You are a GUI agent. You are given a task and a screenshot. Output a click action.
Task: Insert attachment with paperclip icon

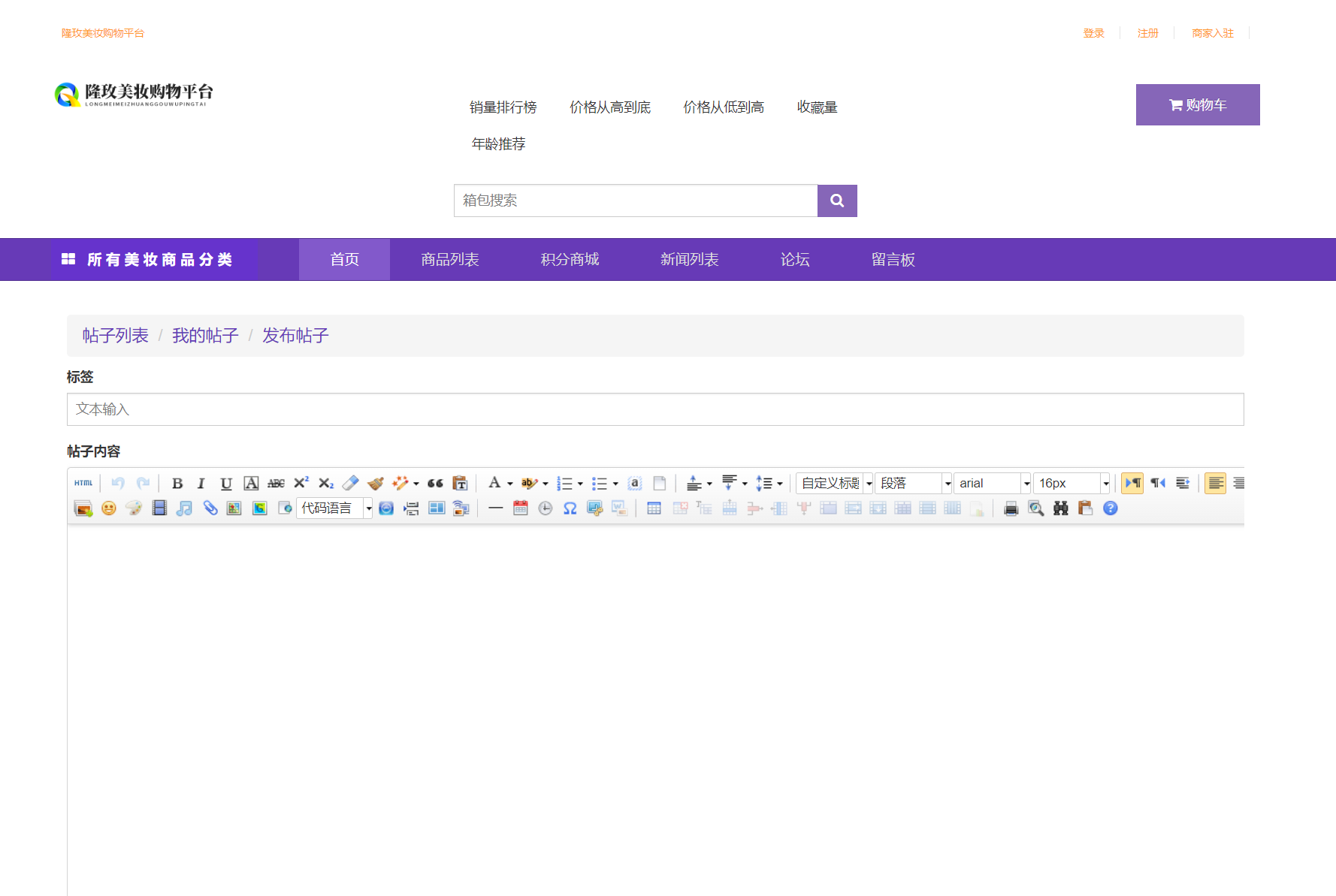[210, 508]
